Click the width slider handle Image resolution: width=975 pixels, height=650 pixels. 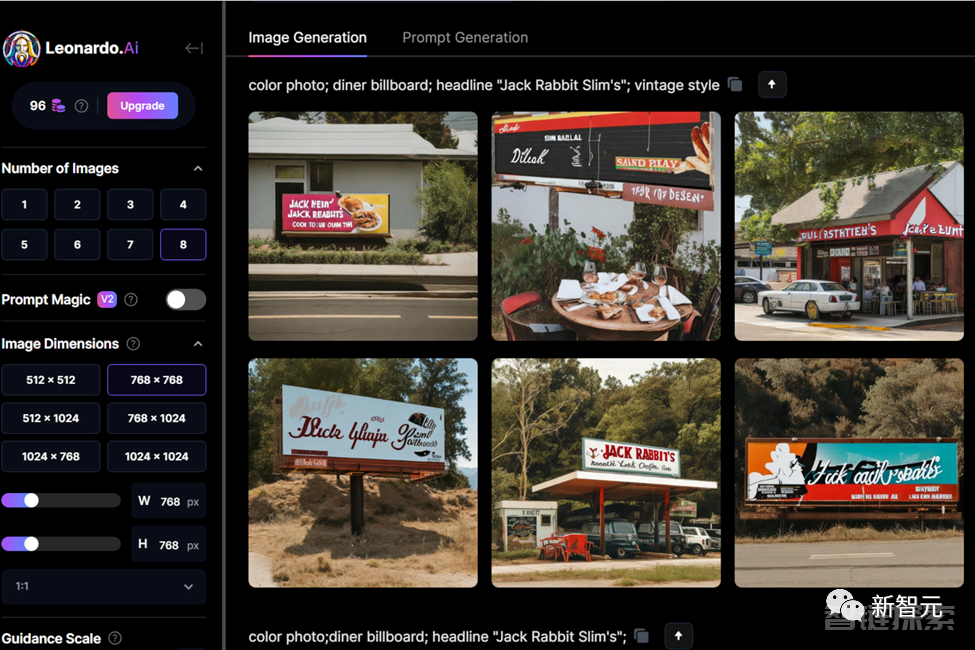31,501
